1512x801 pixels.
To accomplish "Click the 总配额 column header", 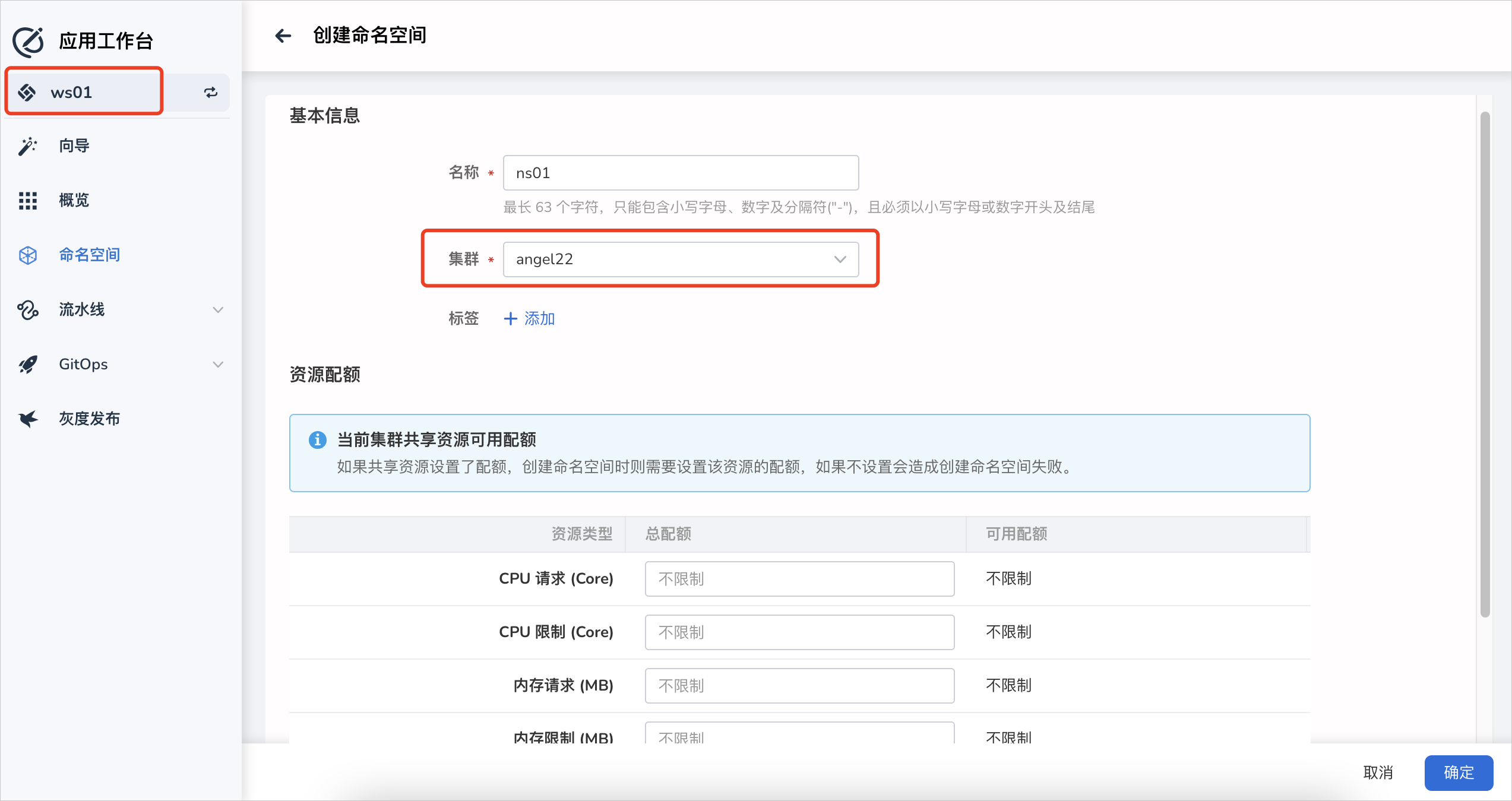I will click(x=668, y=534).
